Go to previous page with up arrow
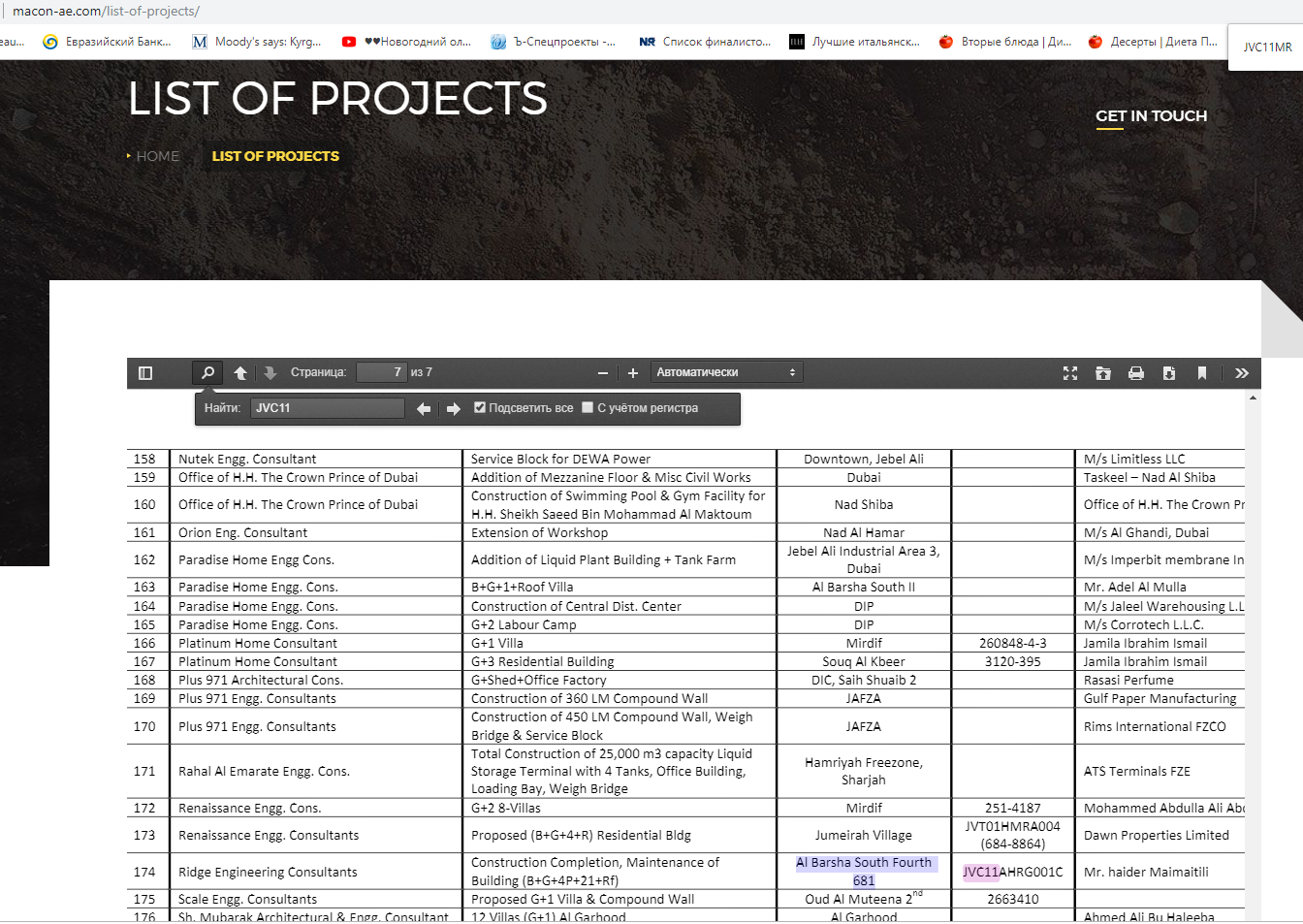The image size is (1303, 924). tap(240, 373)
